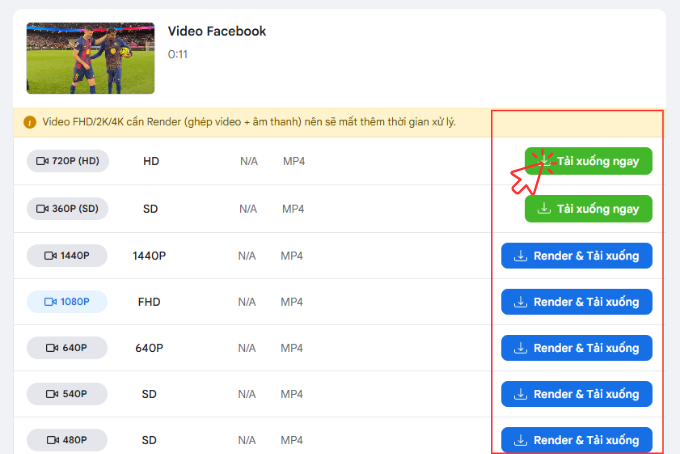Render and download the 640P video

(577, 348)
